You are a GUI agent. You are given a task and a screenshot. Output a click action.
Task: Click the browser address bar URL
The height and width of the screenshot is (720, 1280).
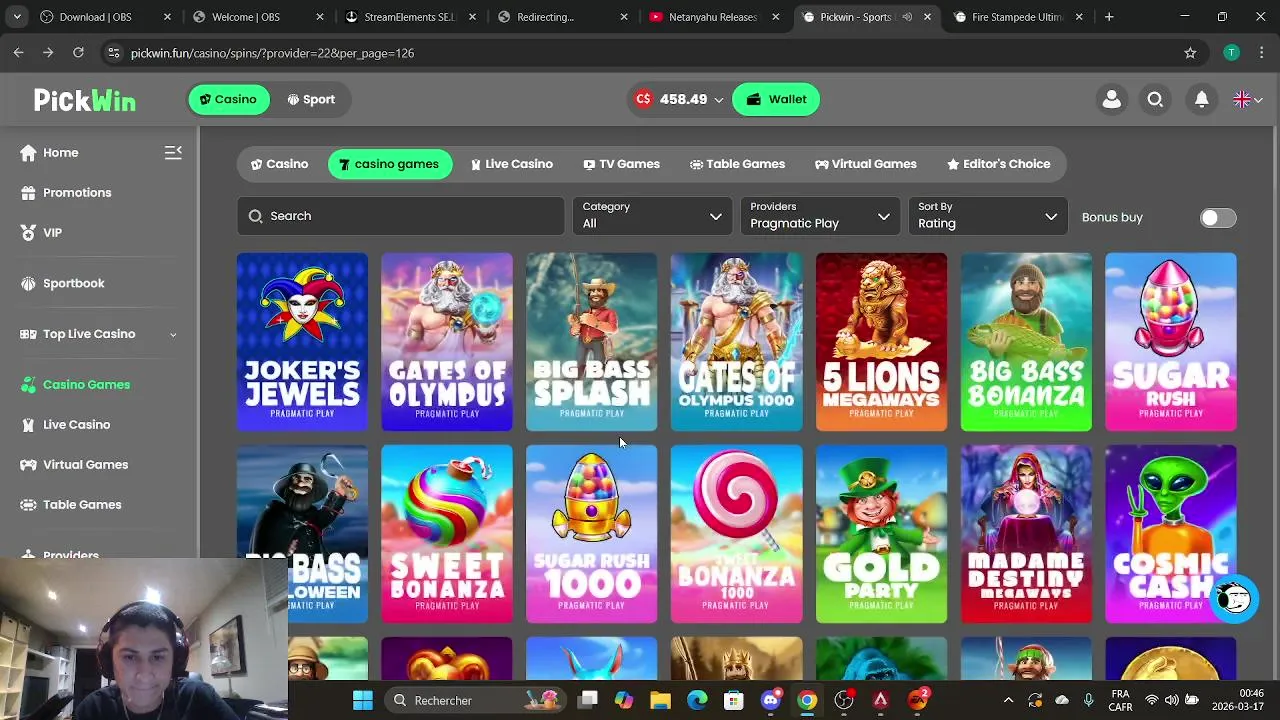(272, 53)
